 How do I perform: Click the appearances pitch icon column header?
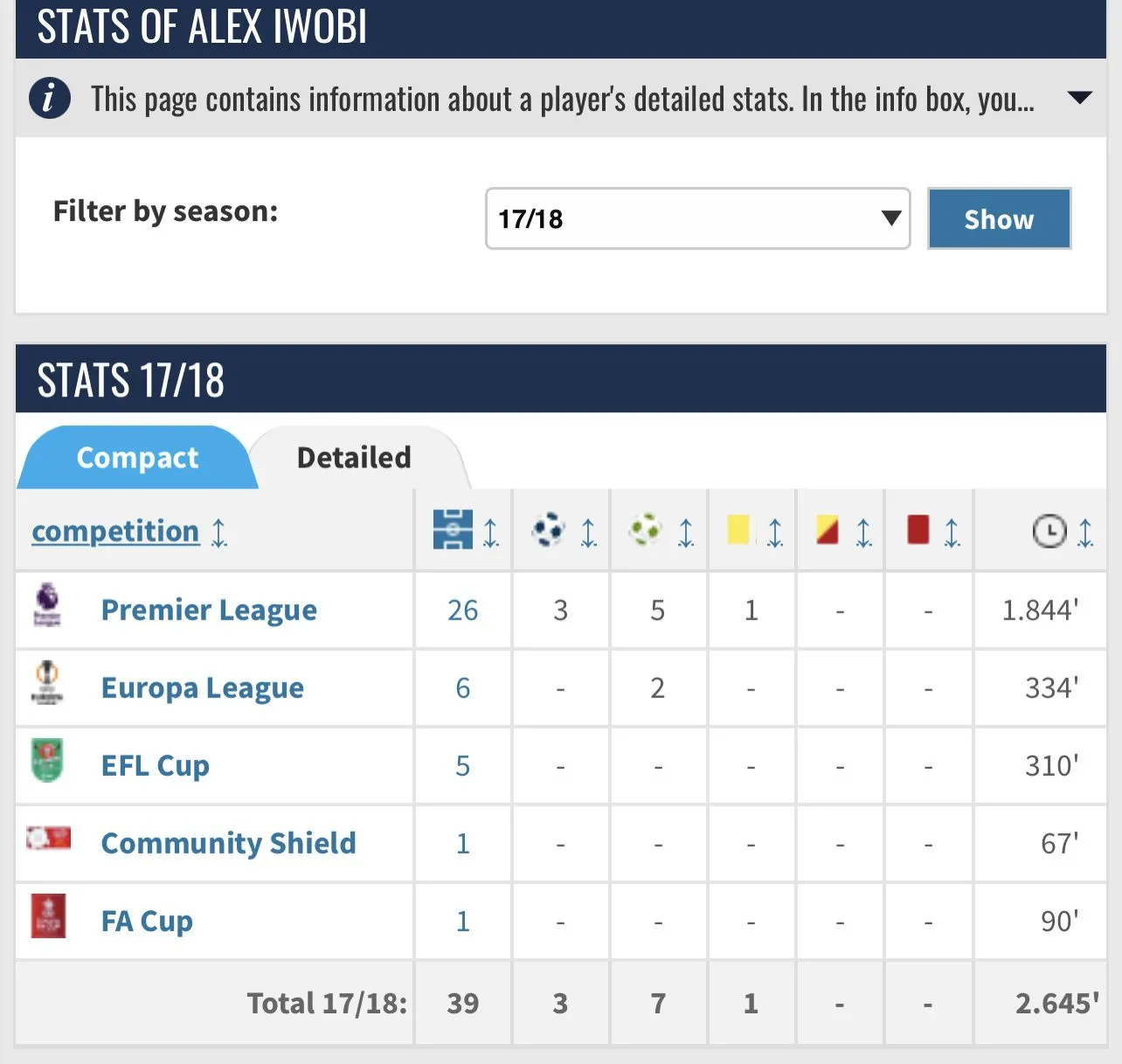[x=453, y=530]
